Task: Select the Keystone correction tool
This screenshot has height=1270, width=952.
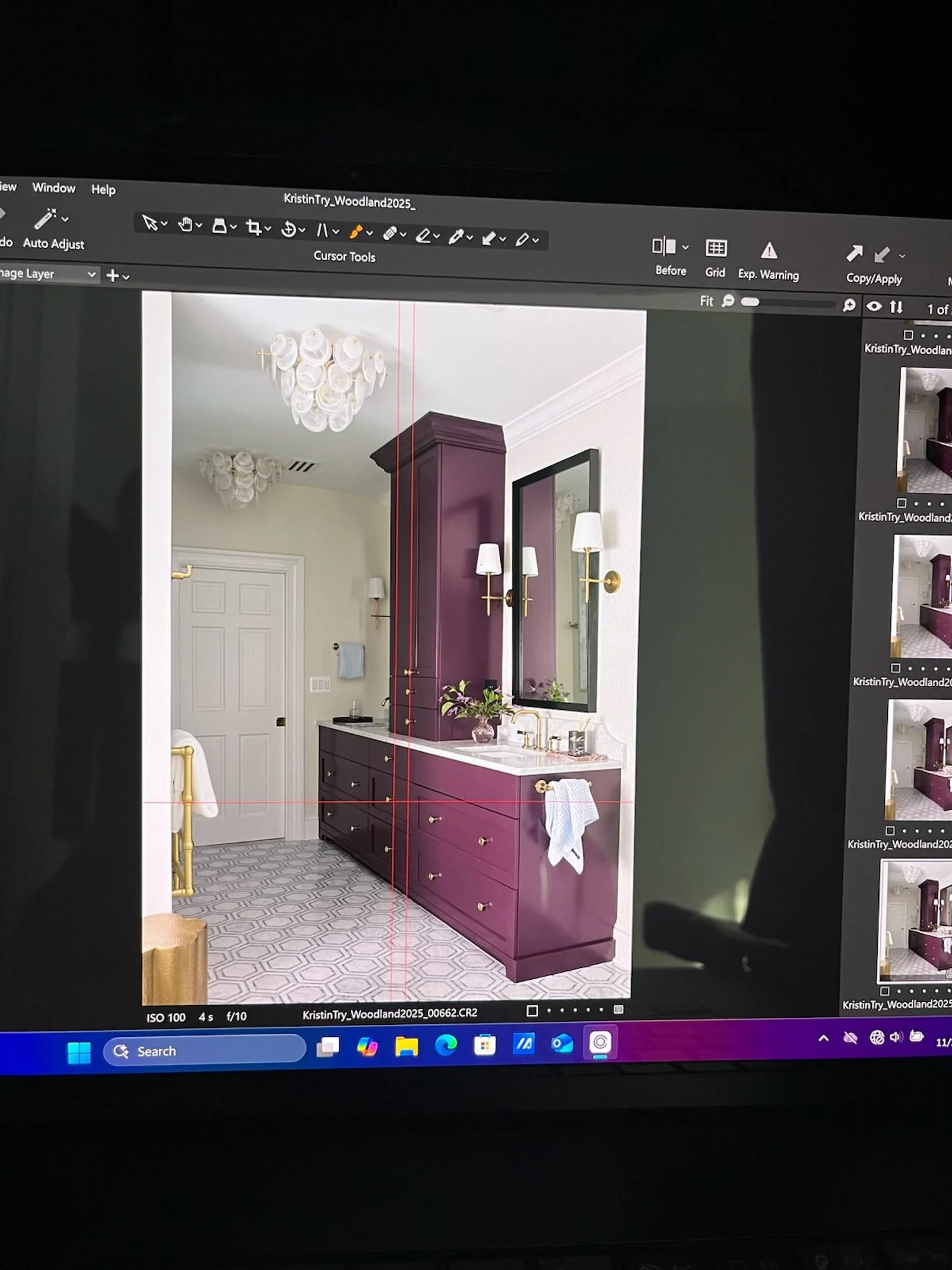Action: pyautogui.click(x=322, y=230)
